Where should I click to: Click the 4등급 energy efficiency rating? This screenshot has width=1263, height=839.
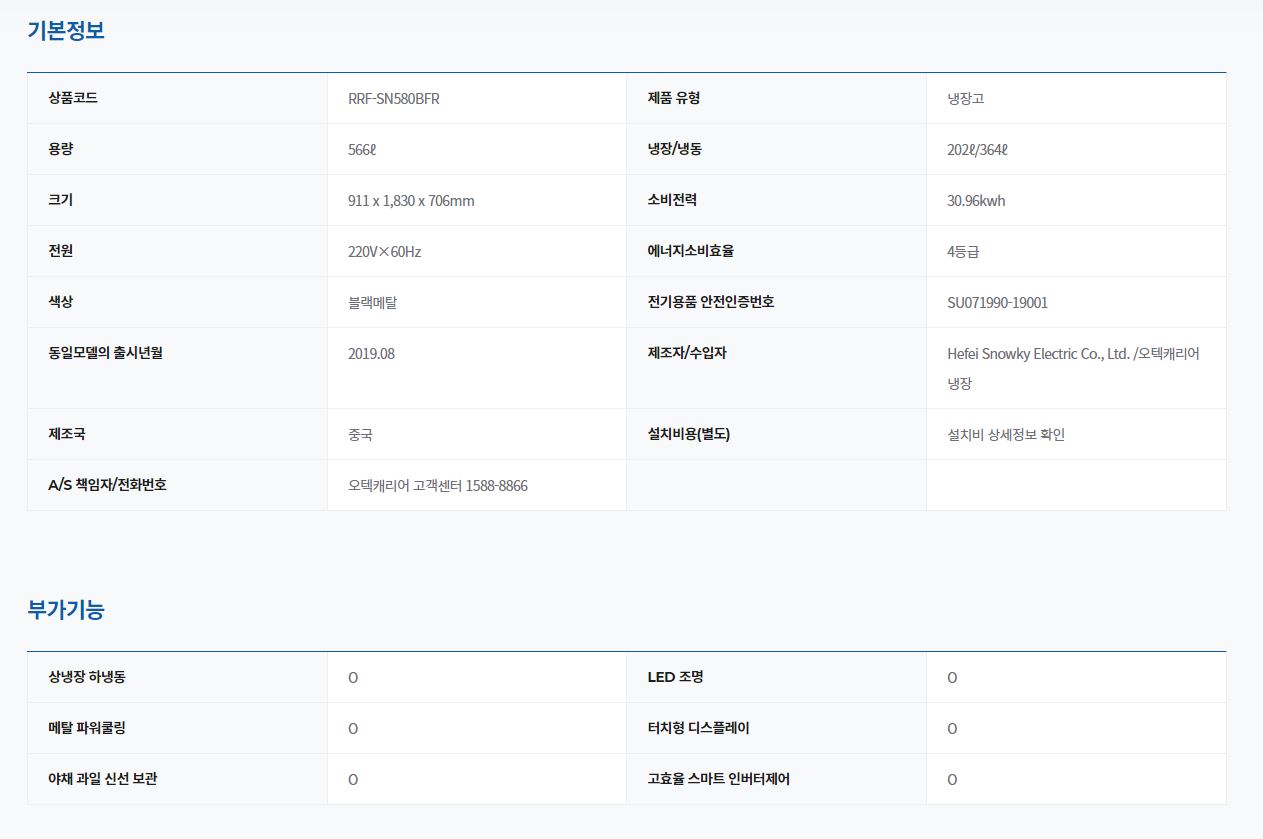point(963,252)
